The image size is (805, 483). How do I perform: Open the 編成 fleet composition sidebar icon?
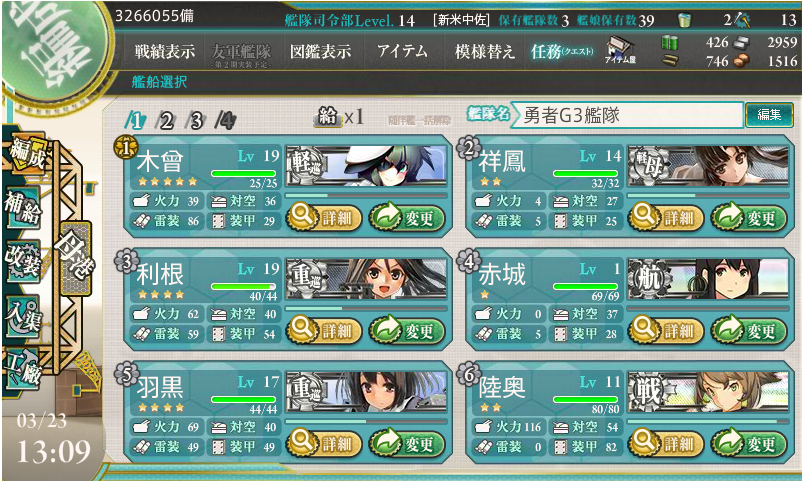click(x=27, y=154)
